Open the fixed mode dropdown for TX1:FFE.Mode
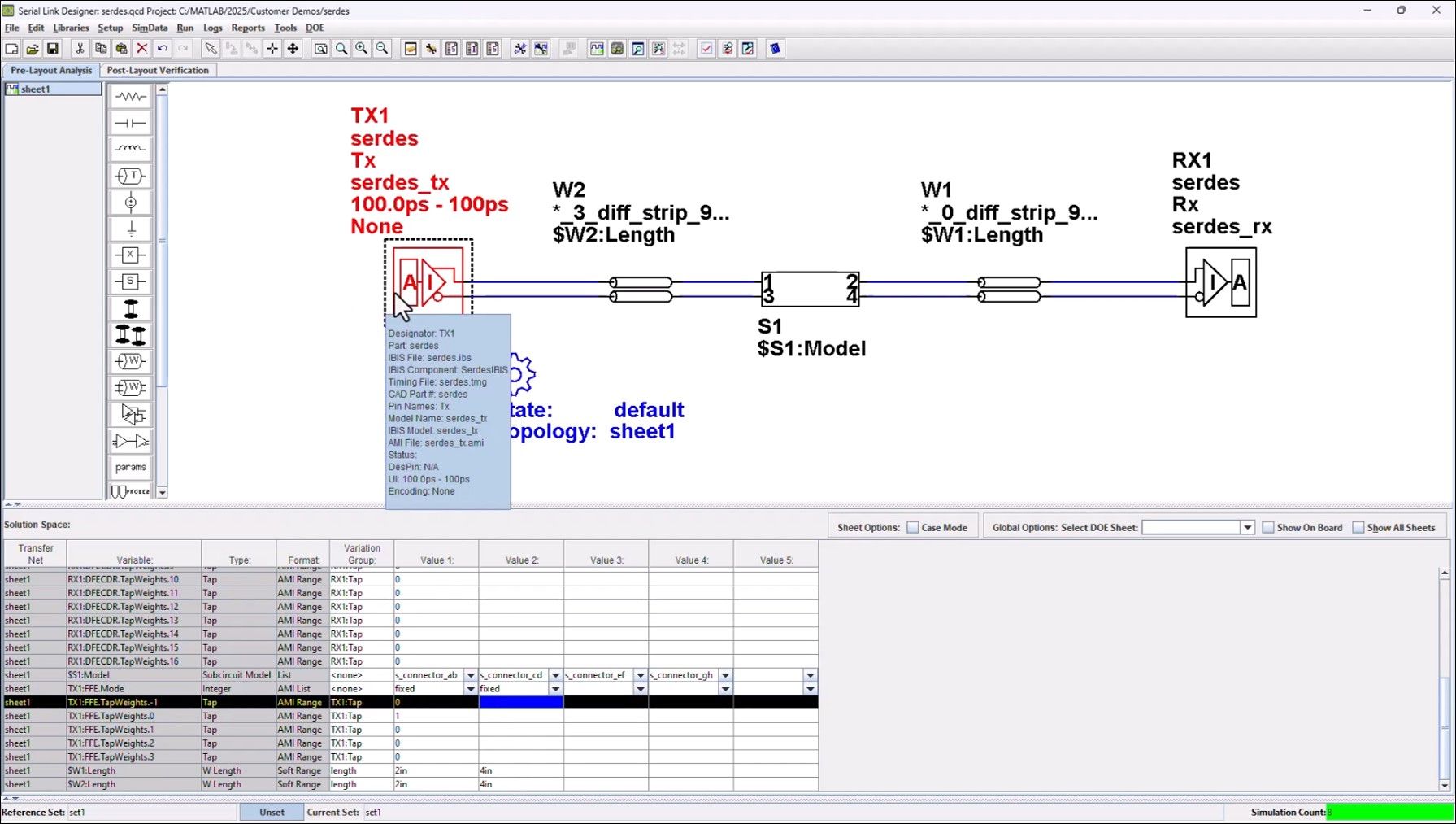This screenshot has width=1456, height=824. [x=470, y=688]
